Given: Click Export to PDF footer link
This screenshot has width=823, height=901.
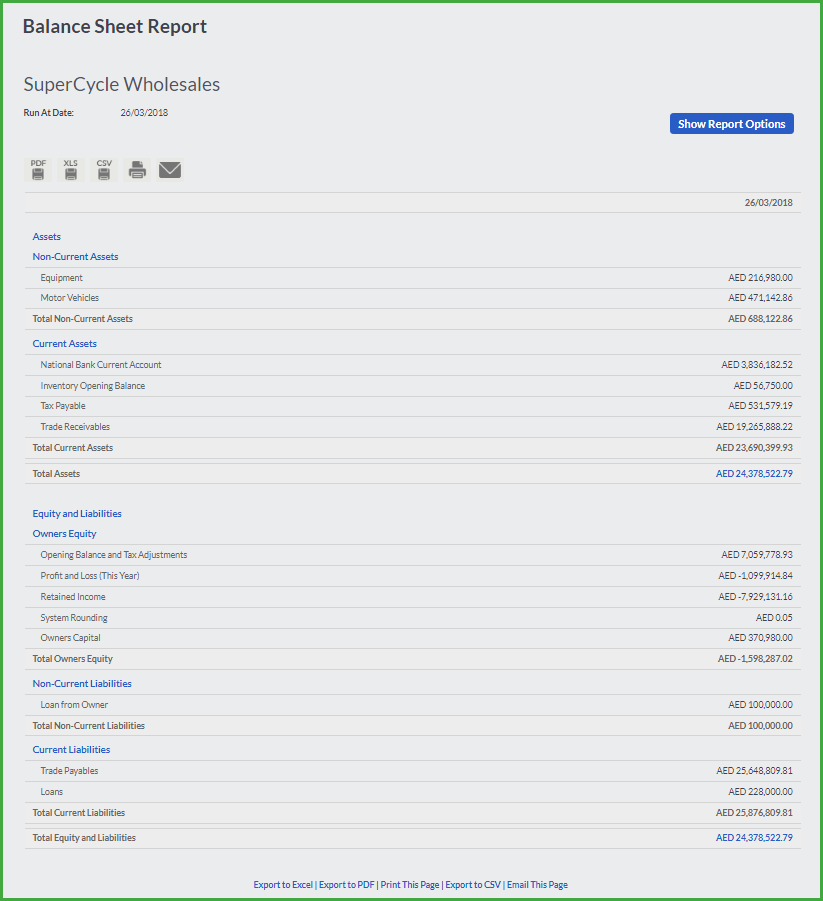Looking at the screenshot, I should click(x=347, y=885).
